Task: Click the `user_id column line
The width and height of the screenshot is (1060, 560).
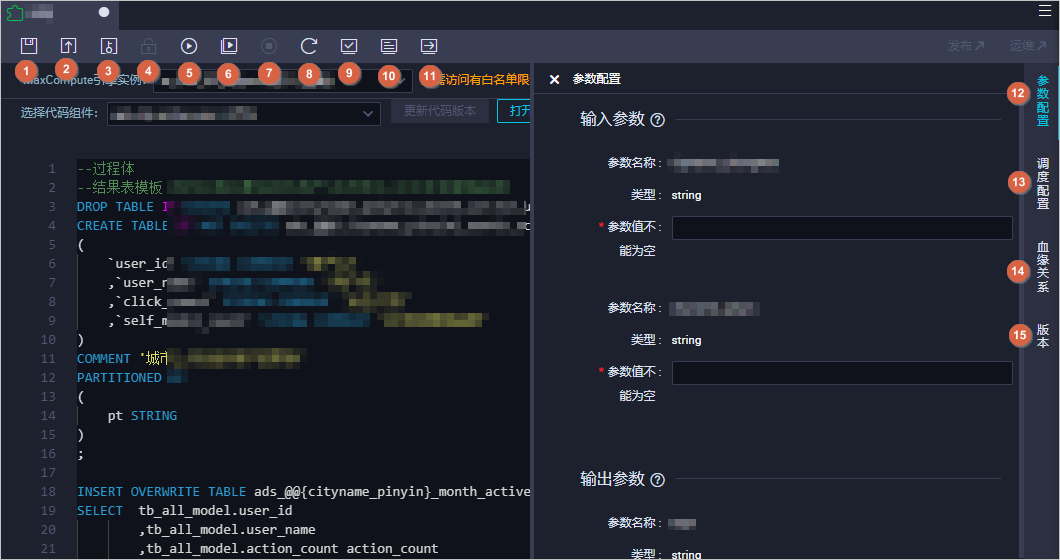Action: (x=231, y=263)
